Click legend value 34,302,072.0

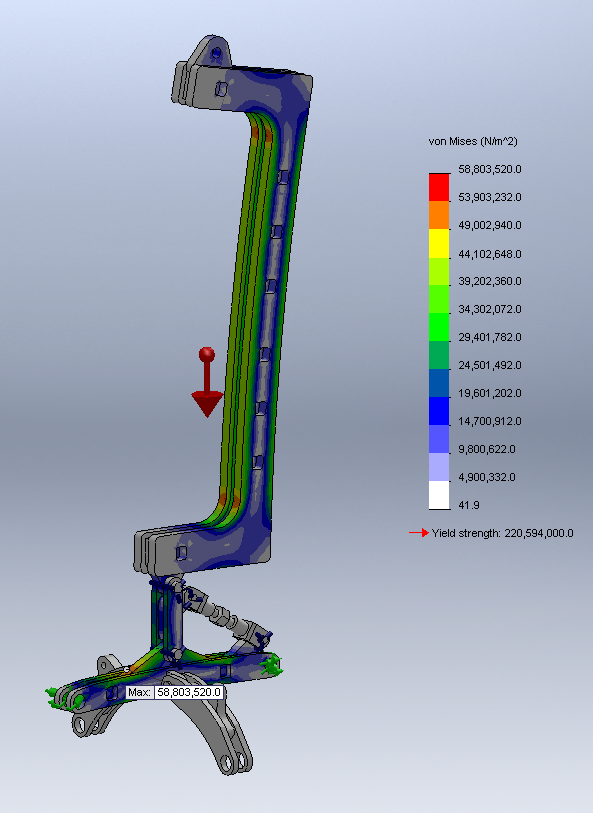(490, 309)
